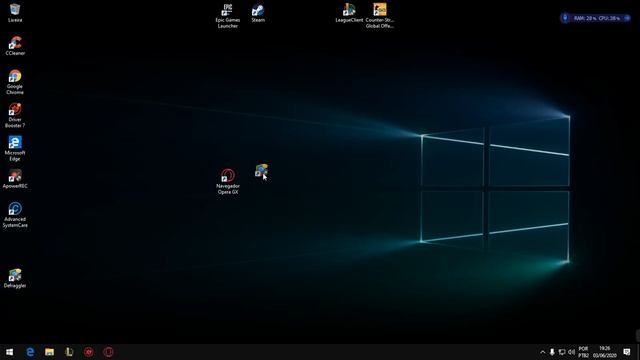Open the network tray icon
Image resolution: width=640 pixels, height=360 pixels.
click(x=562, y=352)
